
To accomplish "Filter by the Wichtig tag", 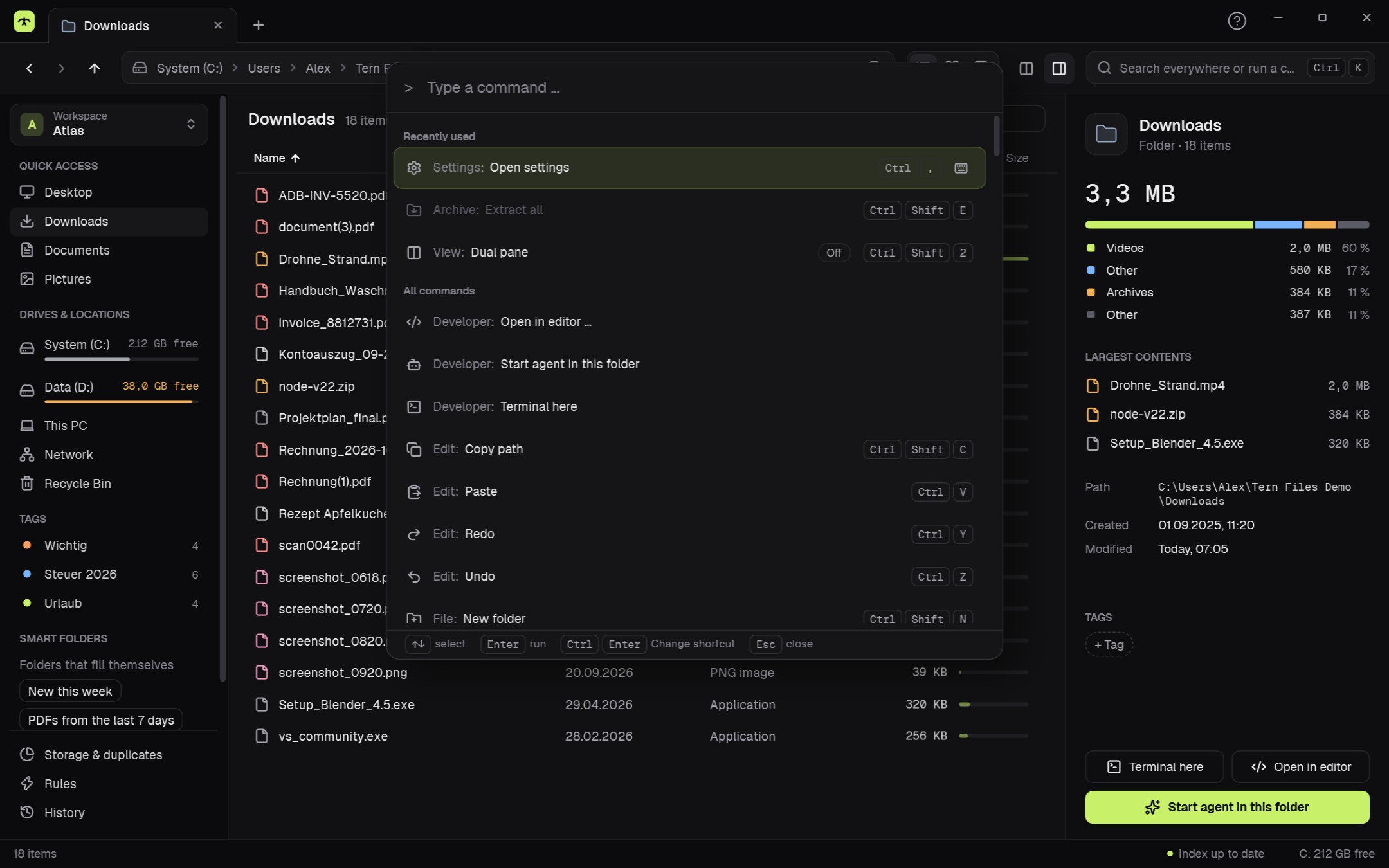I will click(x=109, y=545).
